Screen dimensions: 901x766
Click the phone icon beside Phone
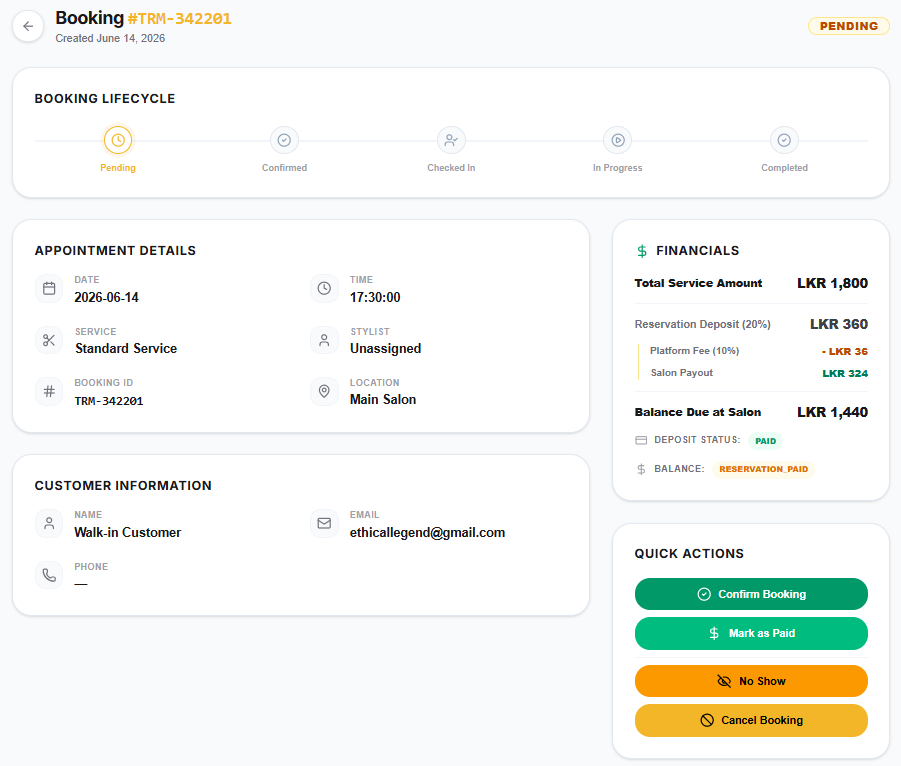coord(49,575)
